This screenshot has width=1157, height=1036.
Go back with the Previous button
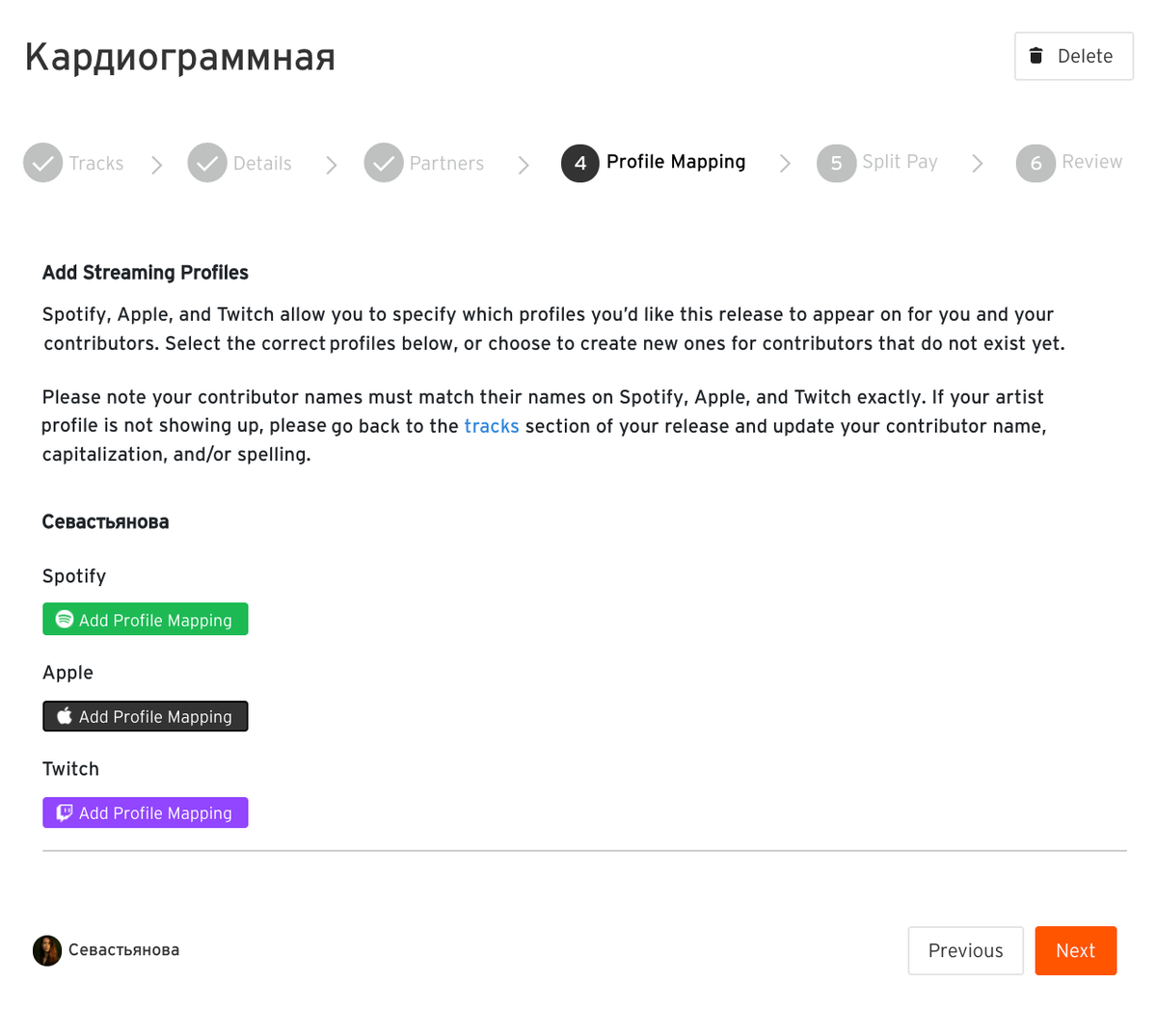965,950
